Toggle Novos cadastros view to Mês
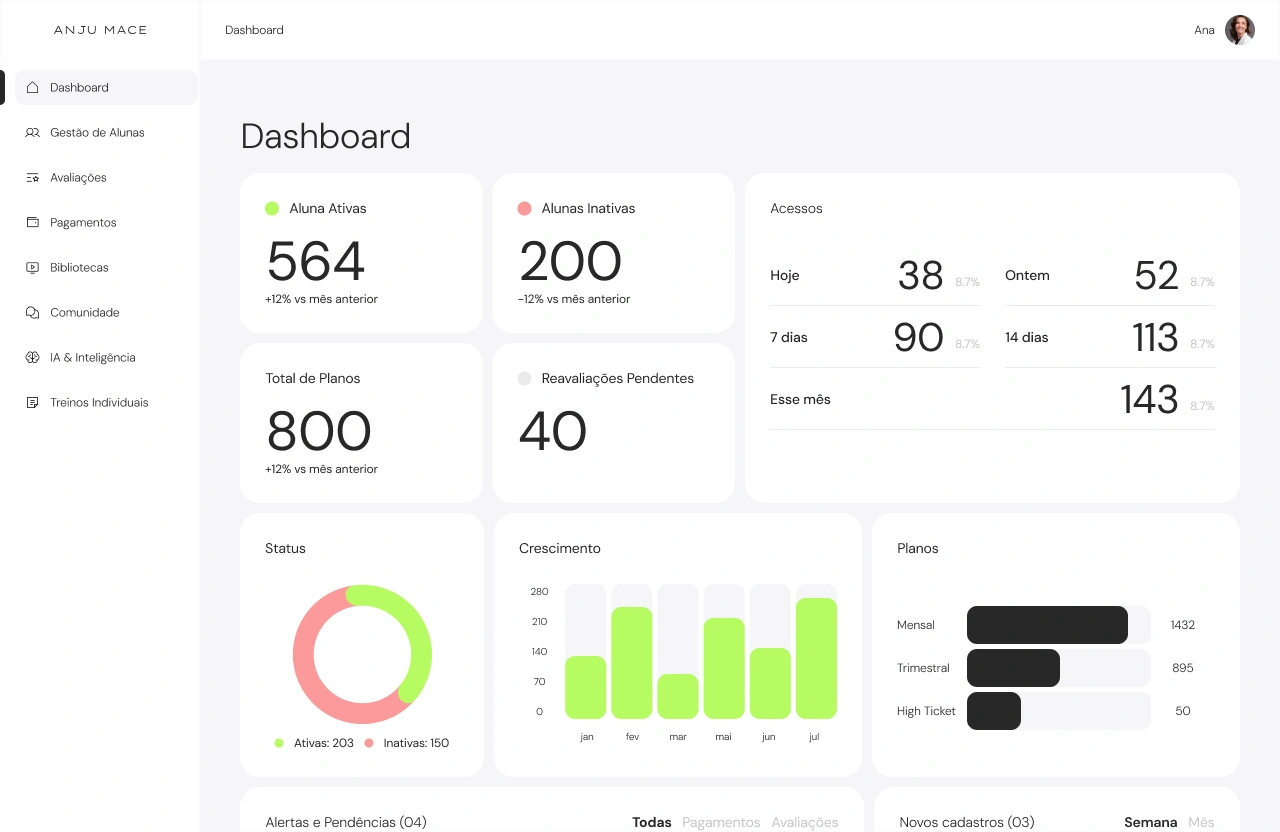This screenshot has height=832, width=1280. (1201, 822)
